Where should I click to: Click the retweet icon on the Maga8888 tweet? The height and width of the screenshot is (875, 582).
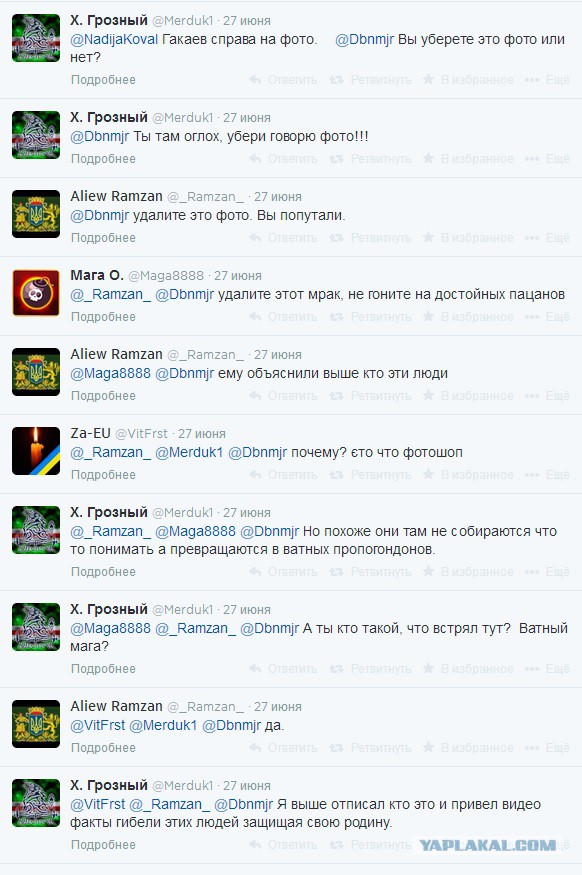pos(336,316)
